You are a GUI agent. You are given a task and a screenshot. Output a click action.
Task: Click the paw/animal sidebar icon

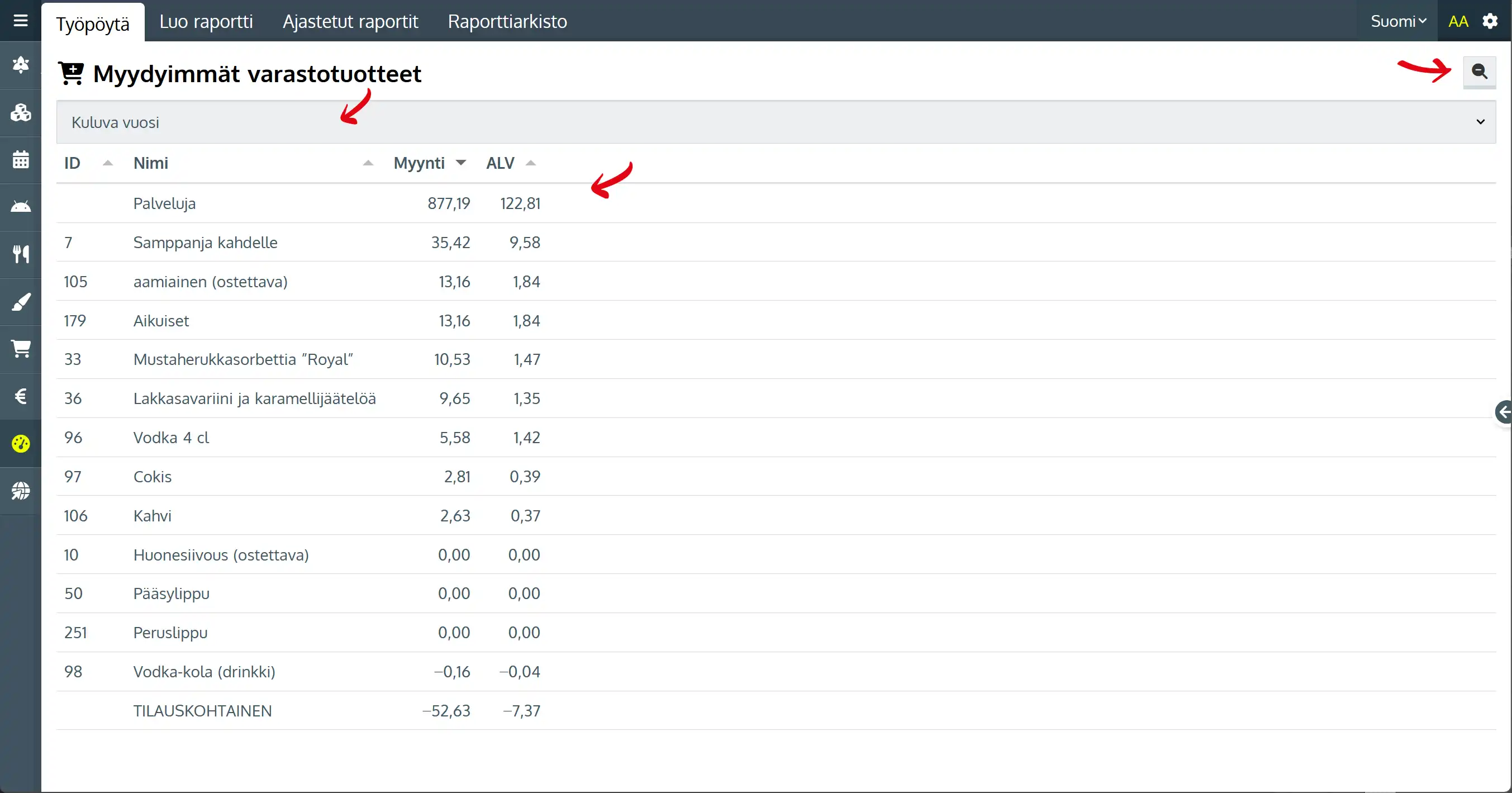pos(21,65)
